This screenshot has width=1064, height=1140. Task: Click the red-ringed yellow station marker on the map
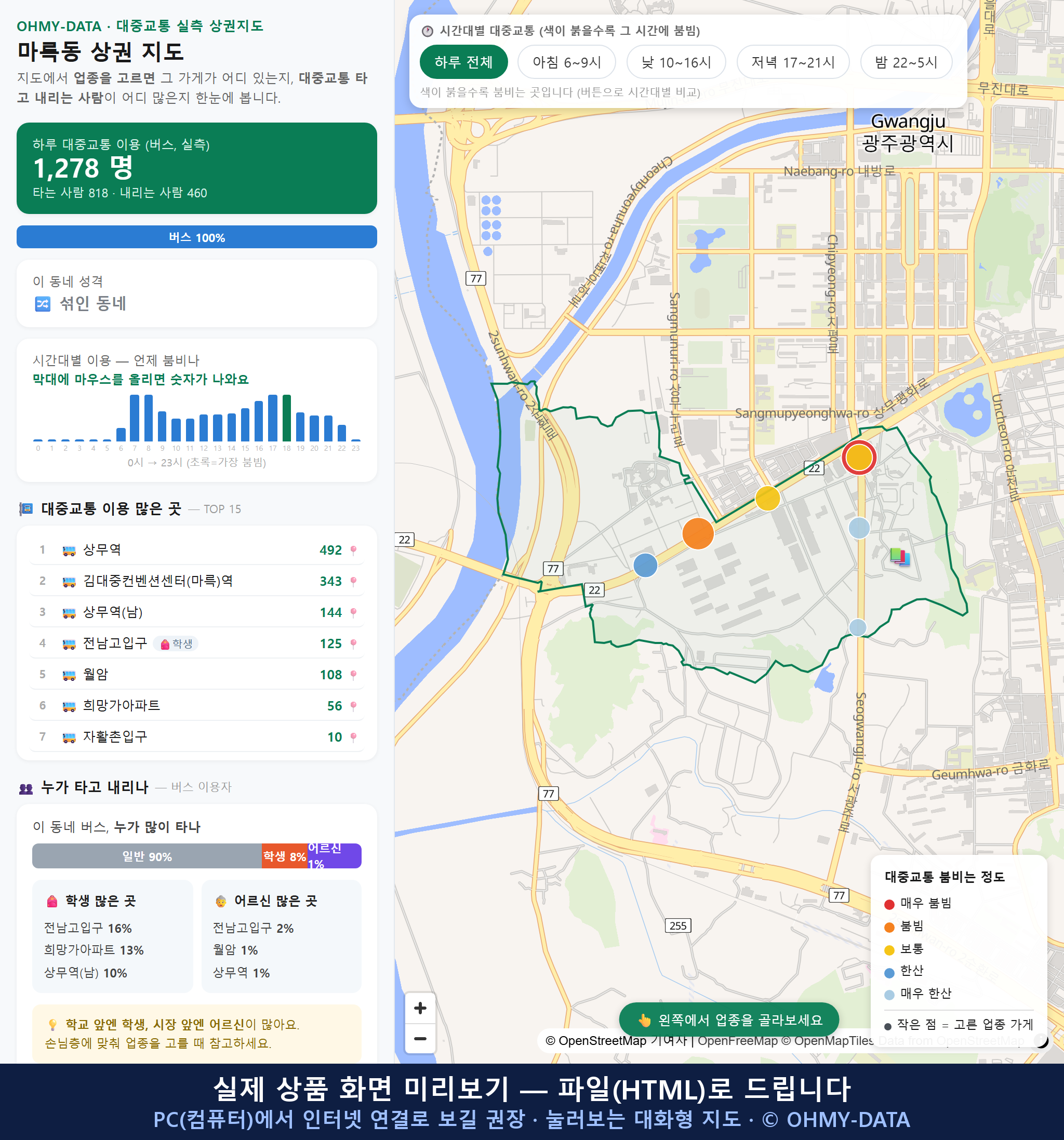[859, 458]
